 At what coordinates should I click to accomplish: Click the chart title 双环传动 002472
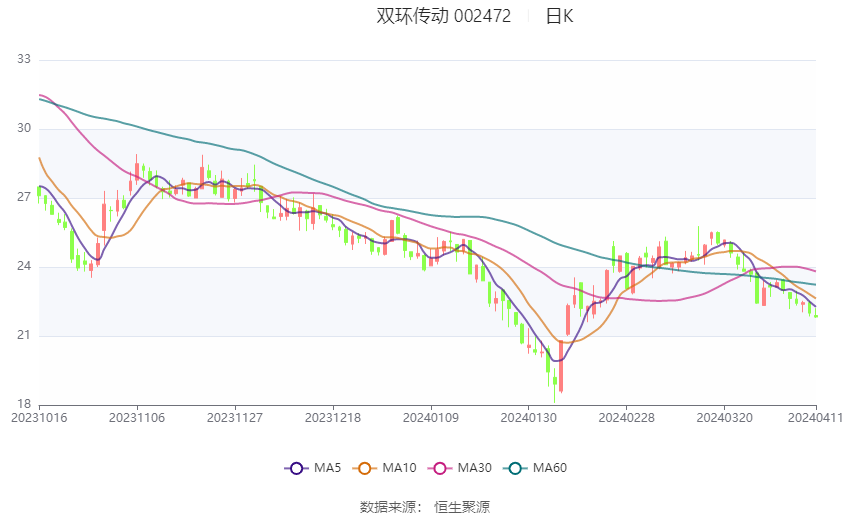(x=444, y=16)
